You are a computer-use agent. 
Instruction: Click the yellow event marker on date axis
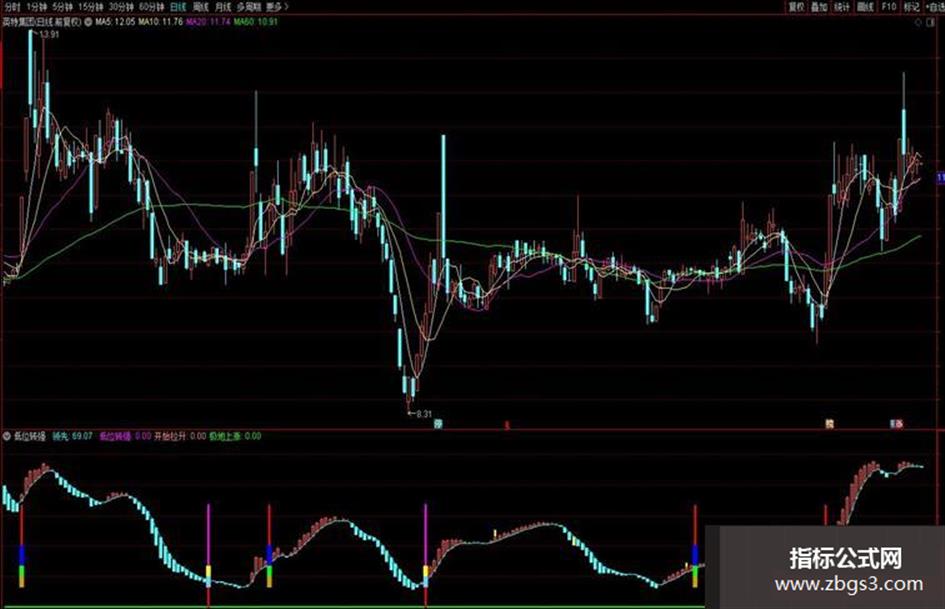click(829, 424)
